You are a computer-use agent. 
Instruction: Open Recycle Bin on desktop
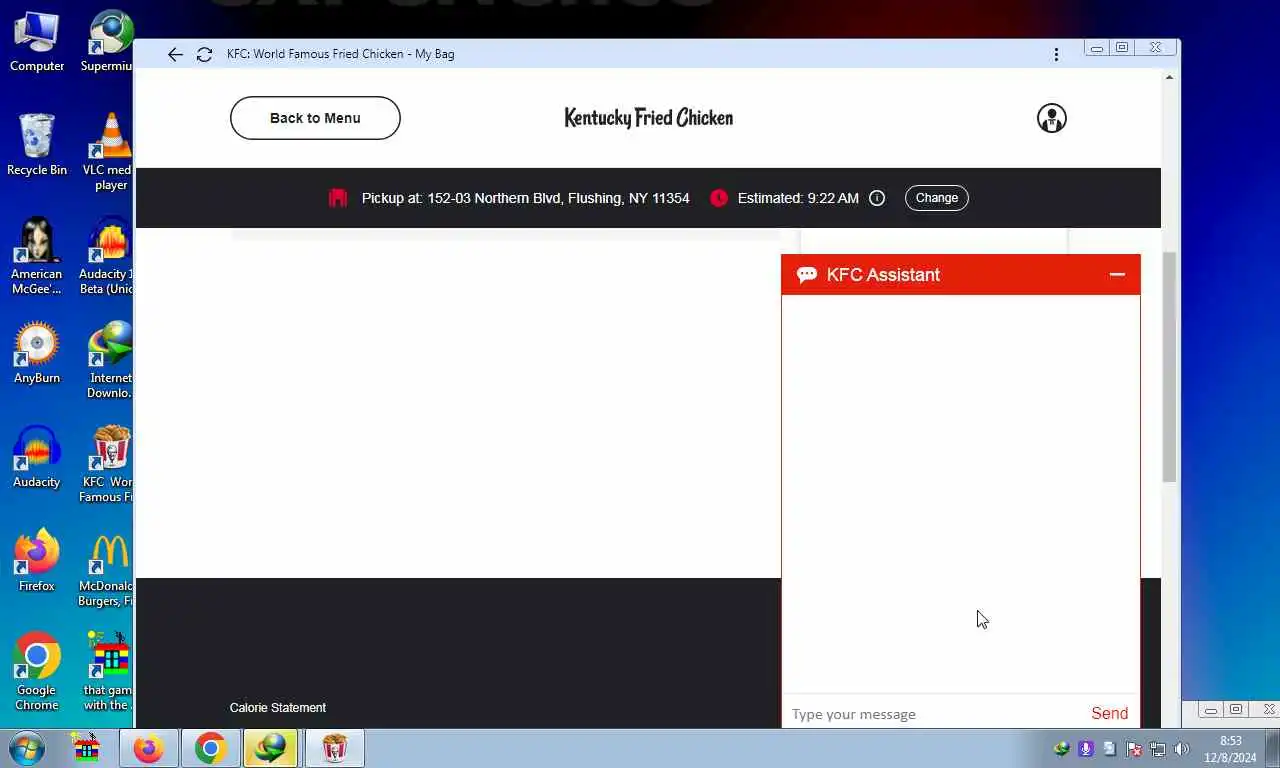pos(37,145)
